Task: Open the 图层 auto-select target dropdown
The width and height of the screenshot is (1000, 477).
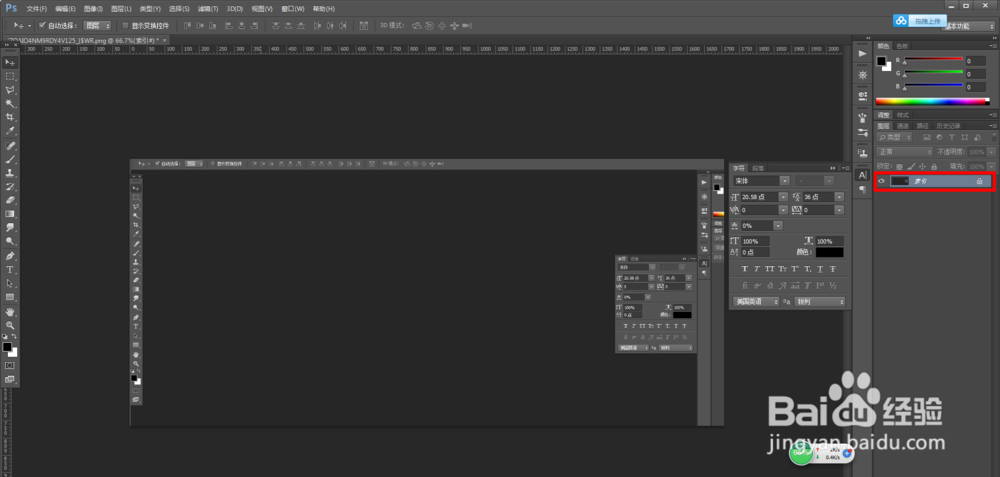Action: click(98, 26)
